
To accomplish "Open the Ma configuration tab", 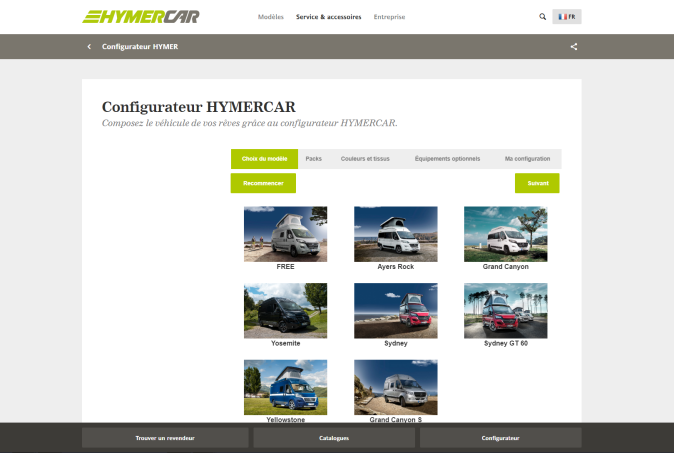I will coord(527,159).
